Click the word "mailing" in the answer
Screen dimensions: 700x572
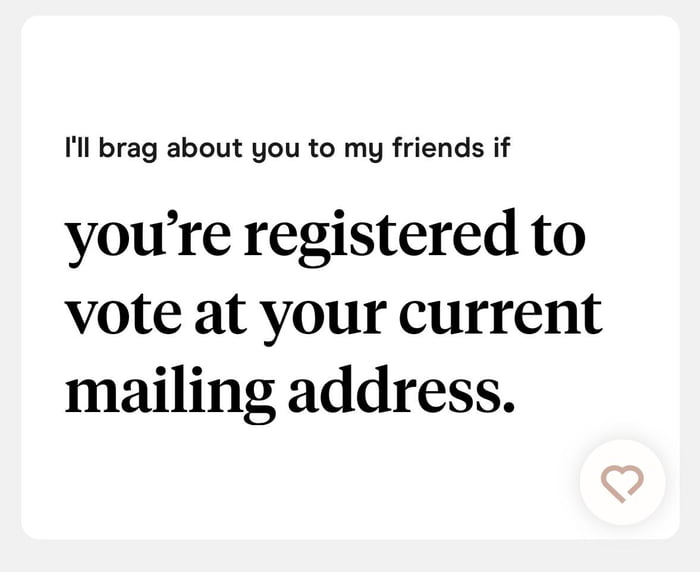pos(169,393)
